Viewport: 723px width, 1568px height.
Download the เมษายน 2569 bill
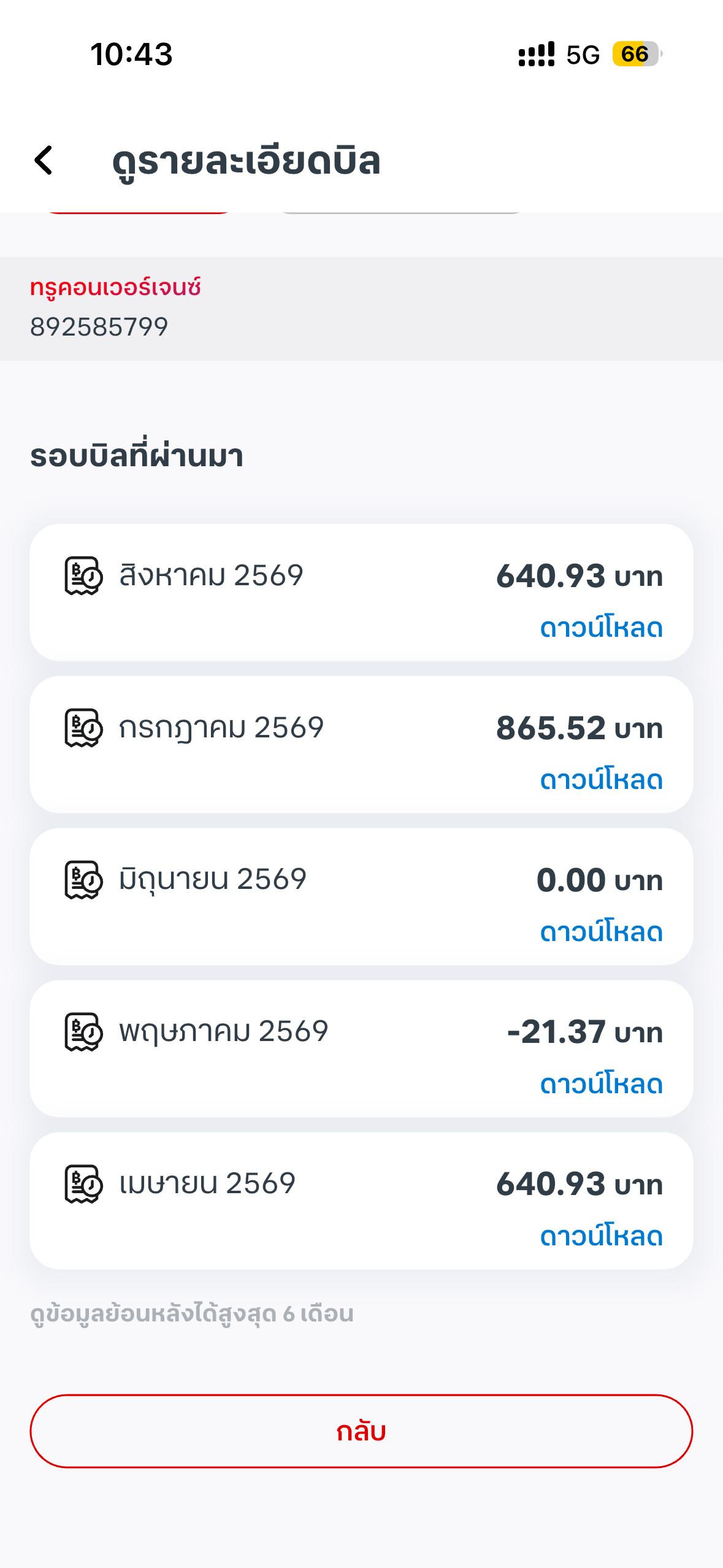pos(601,1236)
